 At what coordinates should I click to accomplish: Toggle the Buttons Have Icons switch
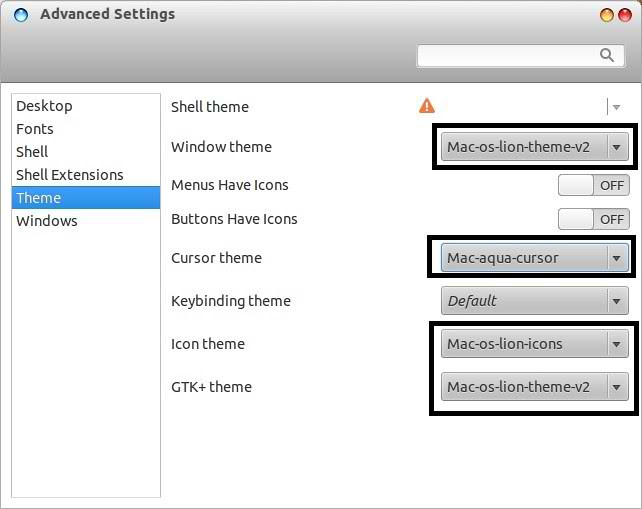point(594,219)
